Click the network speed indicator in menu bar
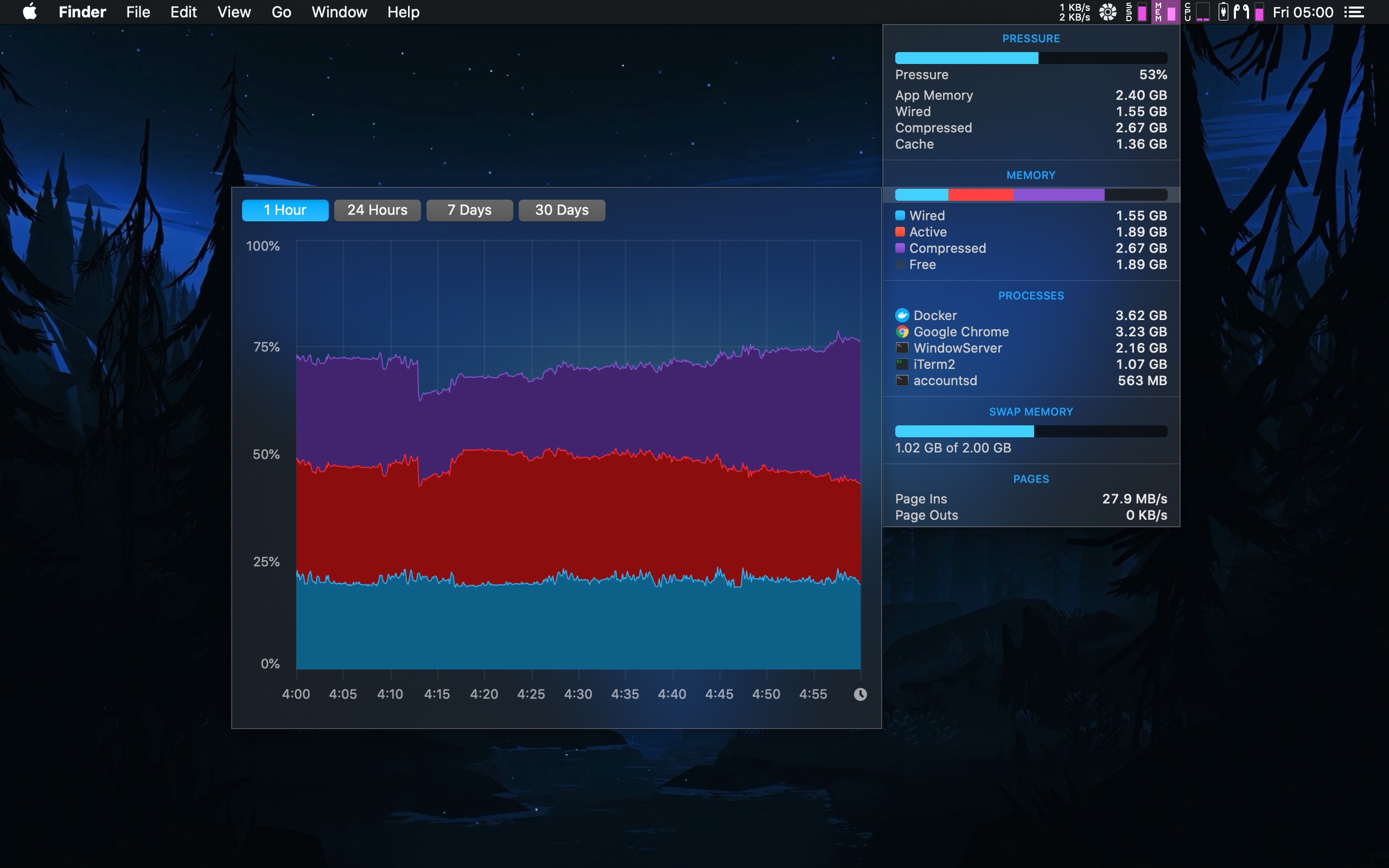The width and height of the screenshot is (1389, 868). (x=1075, y=12)
